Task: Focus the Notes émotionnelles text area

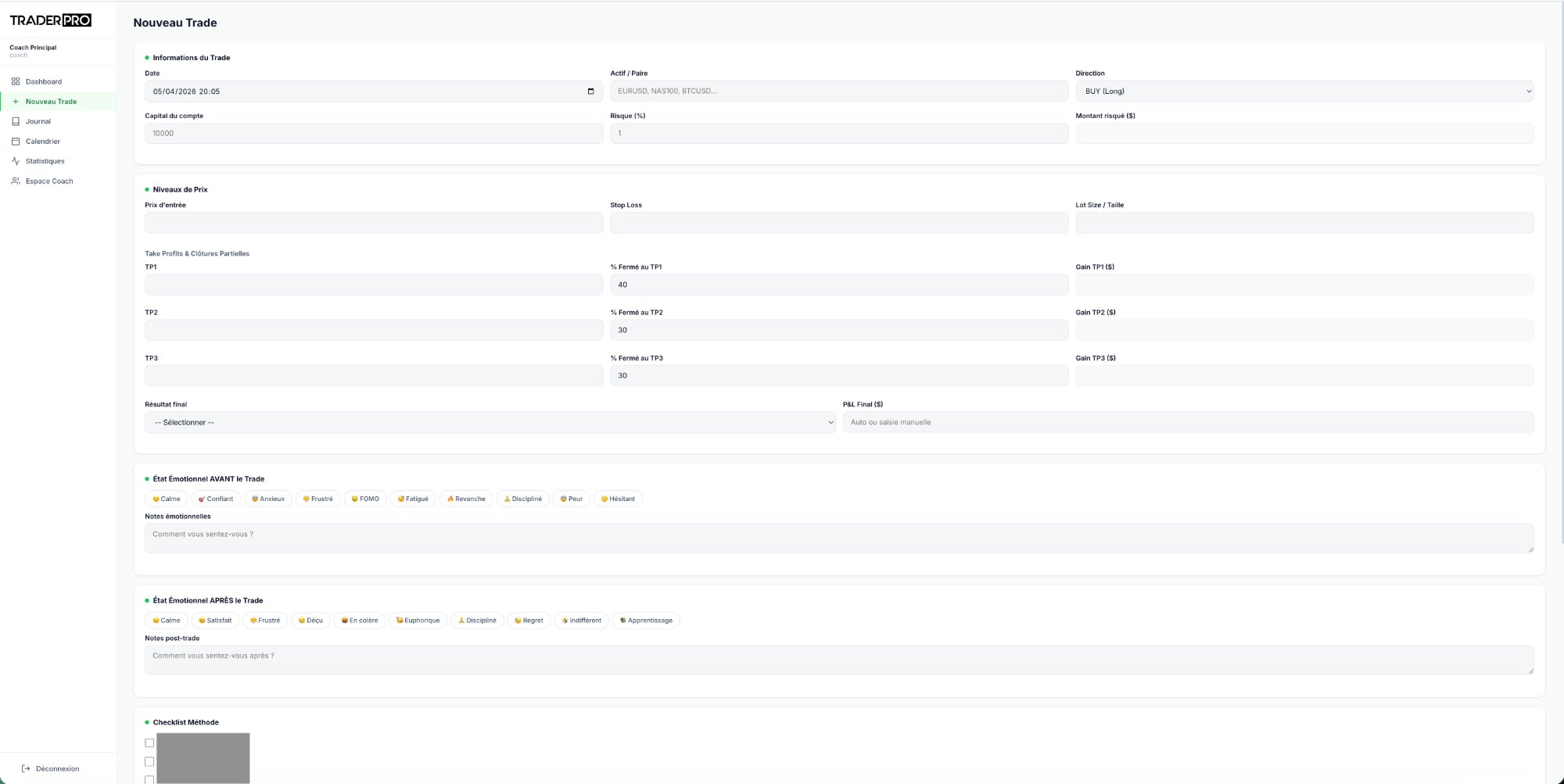Action: 838,538
